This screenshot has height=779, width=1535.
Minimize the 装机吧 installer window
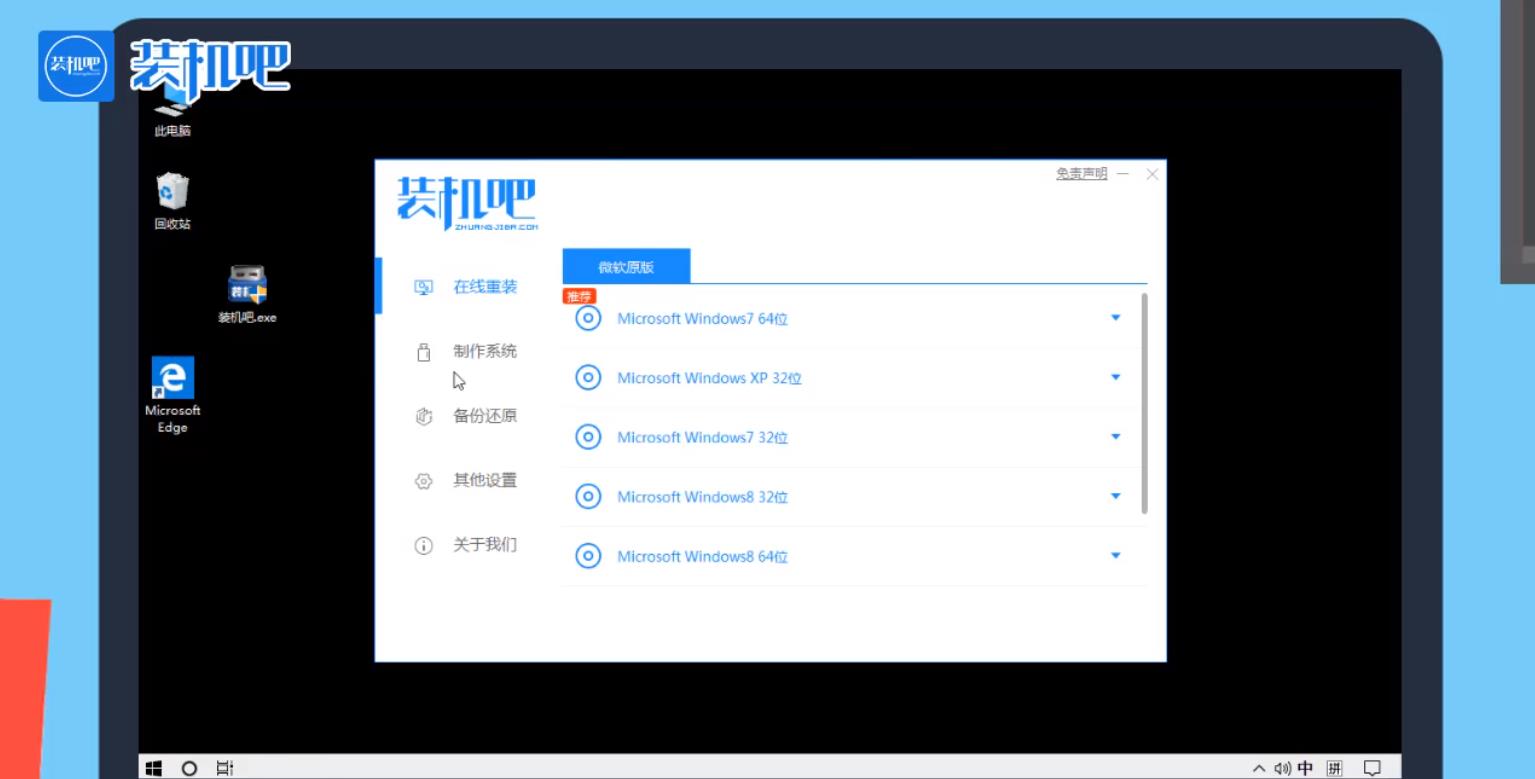(1123, 174)
